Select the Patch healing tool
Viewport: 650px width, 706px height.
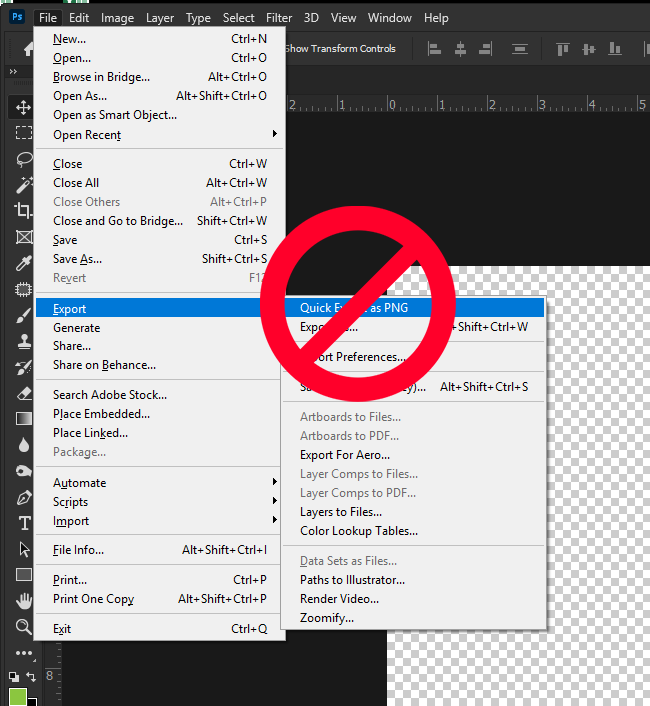click(23, 289)
